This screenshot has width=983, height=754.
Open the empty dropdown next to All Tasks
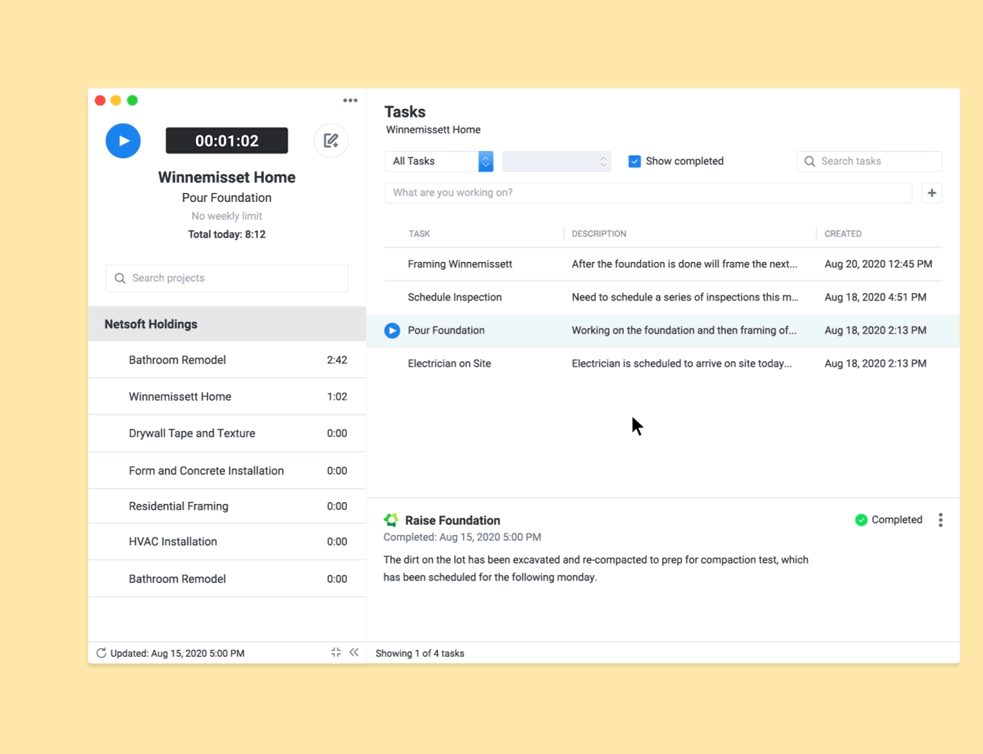tap(556, 161)
